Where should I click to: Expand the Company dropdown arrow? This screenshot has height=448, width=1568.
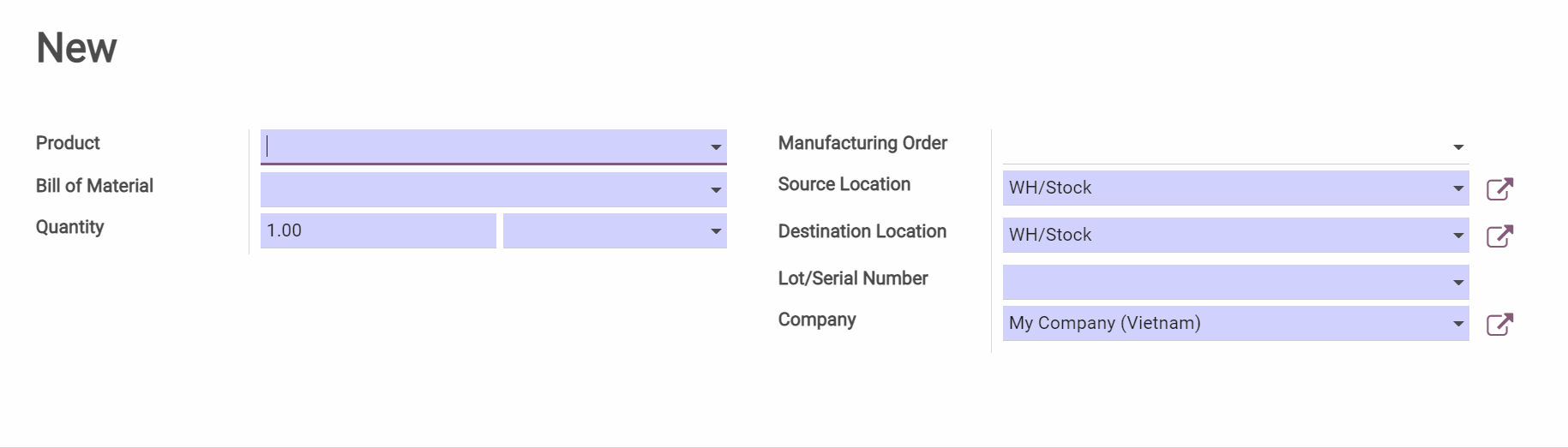click(1458, 324)
